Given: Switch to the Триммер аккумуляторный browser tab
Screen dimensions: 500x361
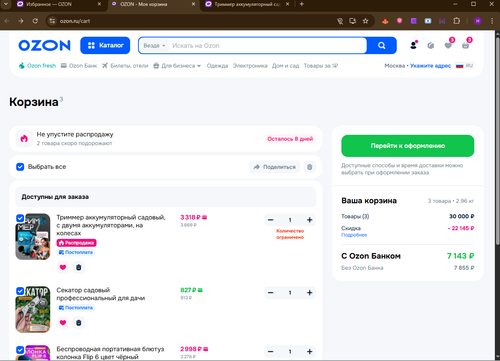Looking at the screenshot, I should (247, 4).
